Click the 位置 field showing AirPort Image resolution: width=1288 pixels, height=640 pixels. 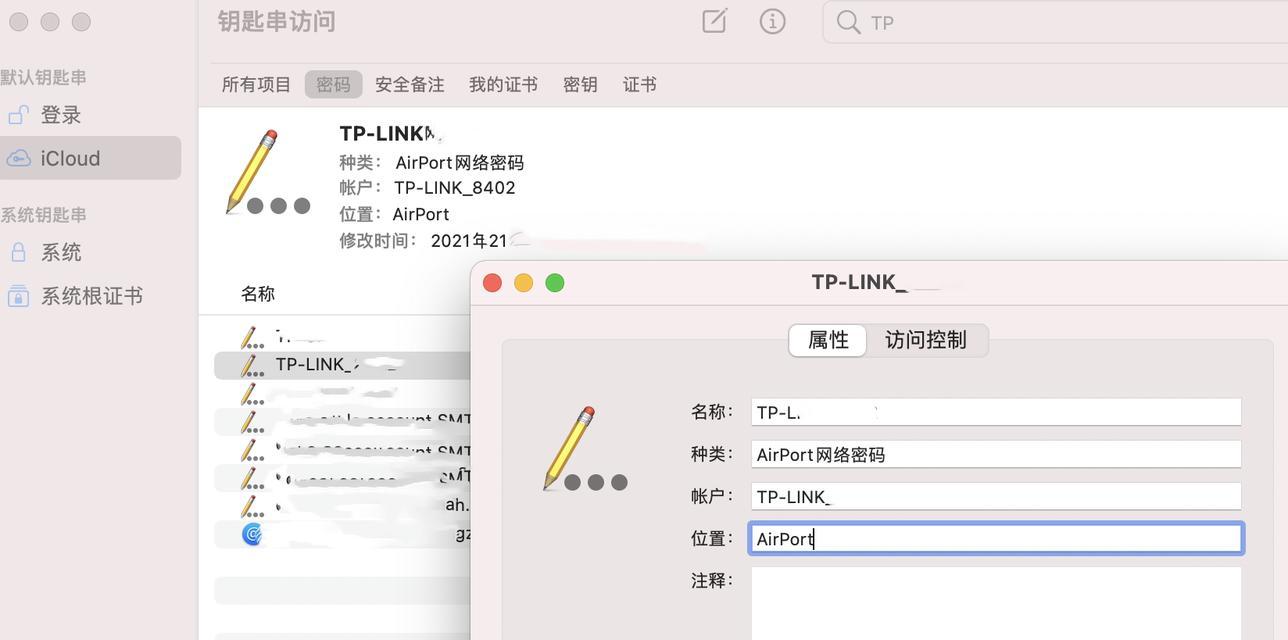point(996,538)
